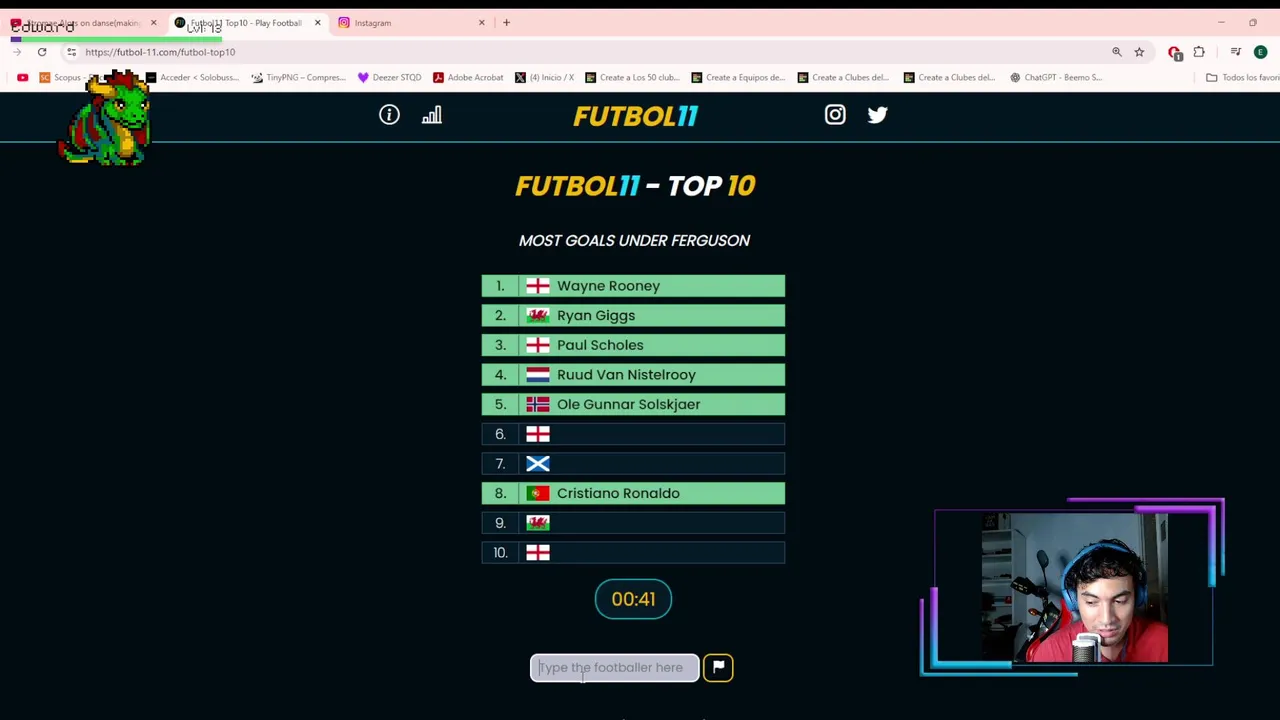Open the TinyPNG bookmark
1280x720 pixels.
298,77
